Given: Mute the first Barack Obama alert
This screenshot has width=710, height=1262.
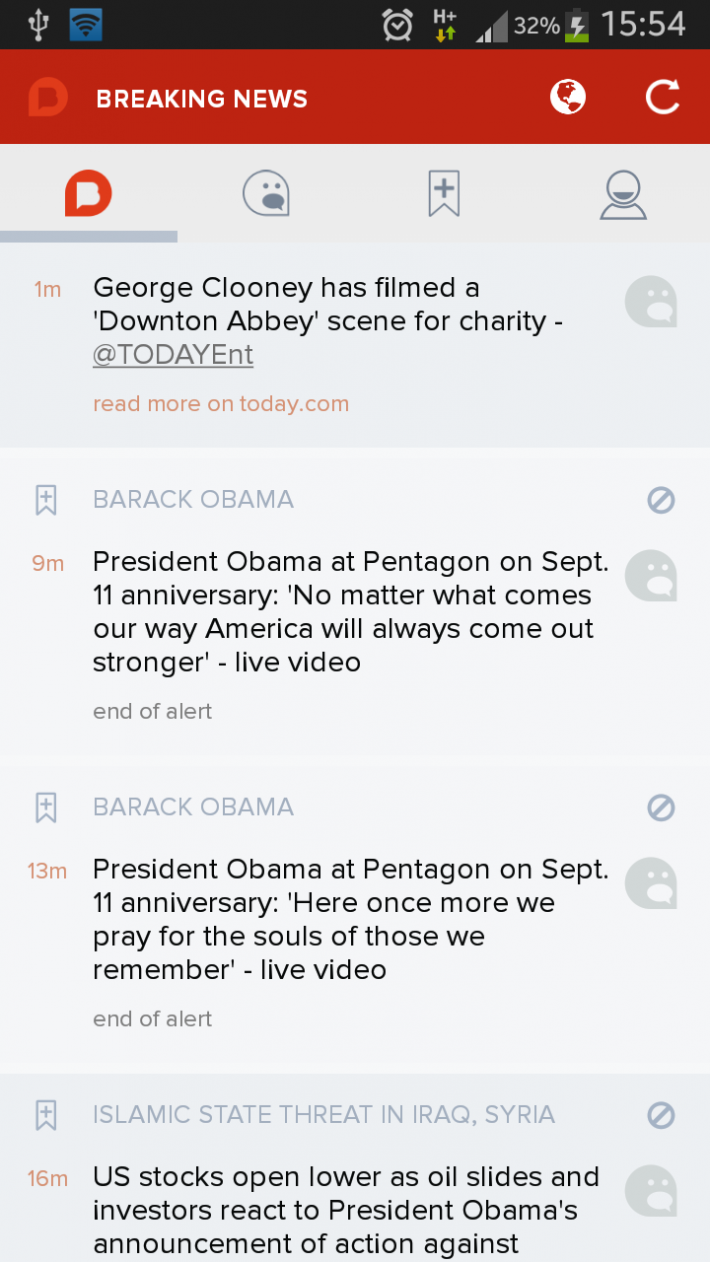Looking at the screenshot, I should (x=661, y=500).
